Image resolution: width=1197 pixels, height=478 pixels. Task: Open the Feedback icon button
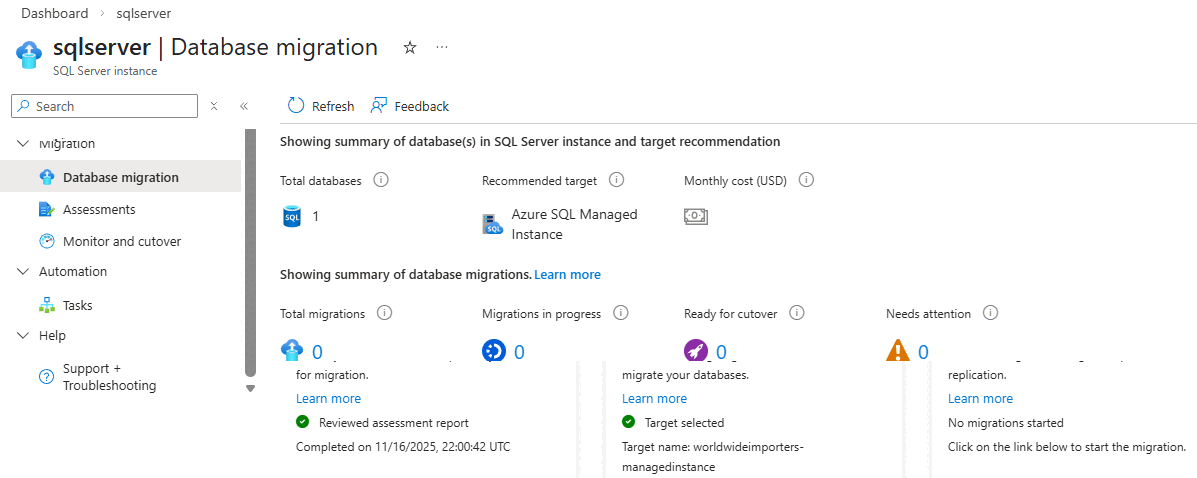(379, 106)
